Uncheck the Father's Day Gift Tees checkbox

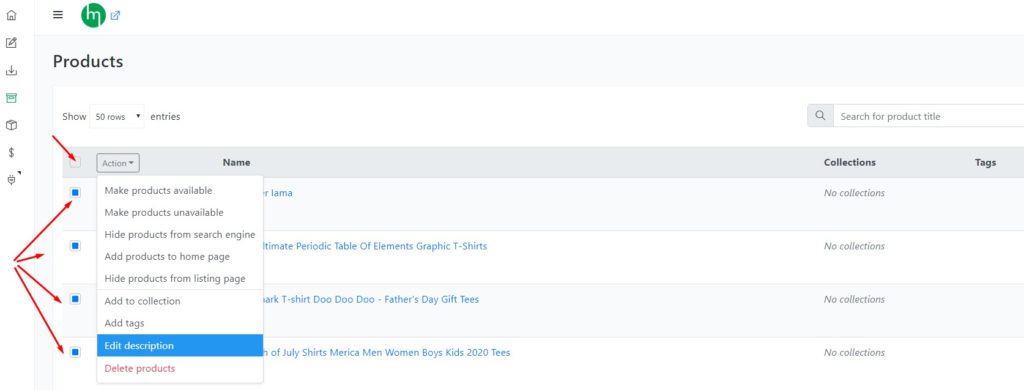point(75,299)
